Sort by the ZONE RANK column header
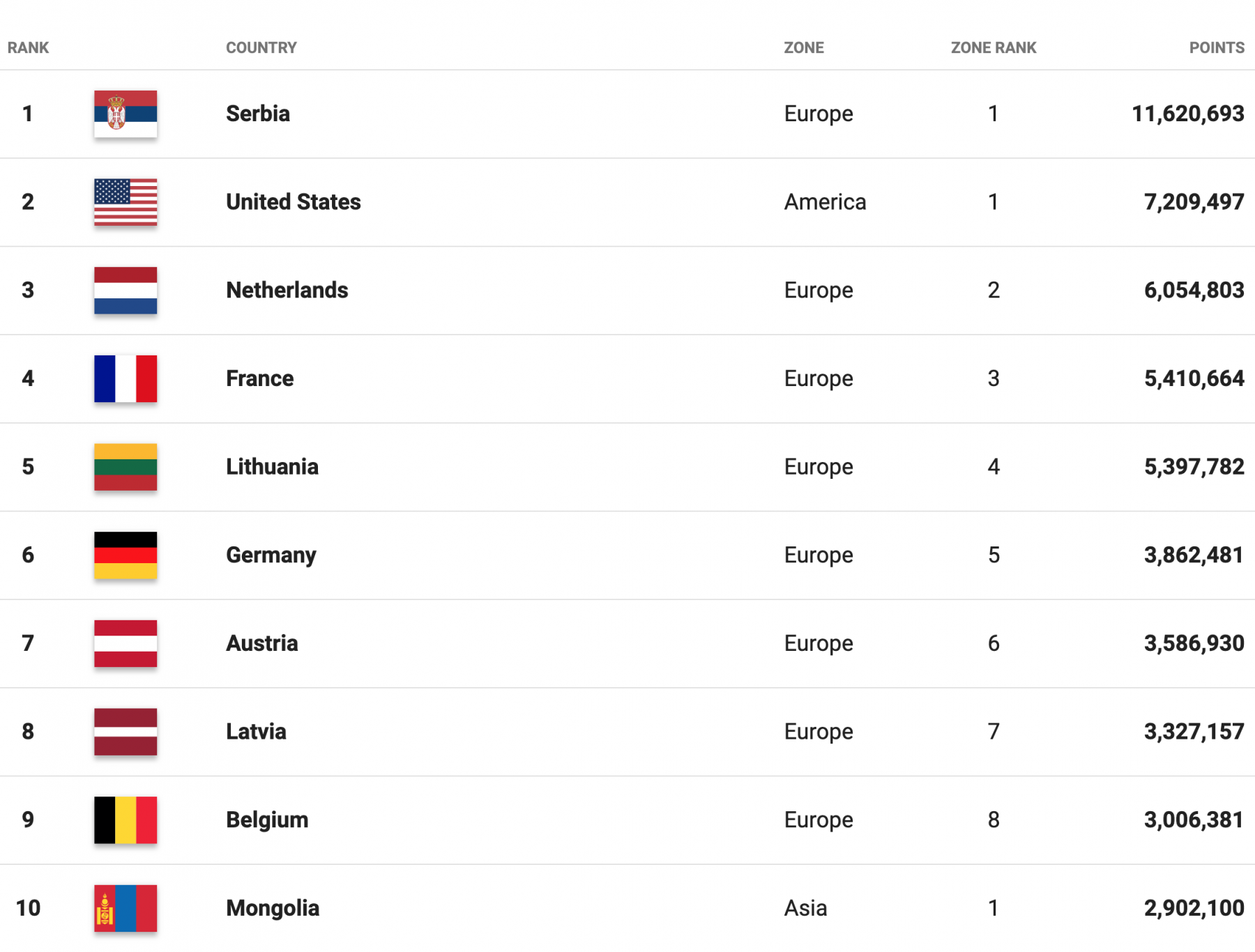 click(994, 48)
